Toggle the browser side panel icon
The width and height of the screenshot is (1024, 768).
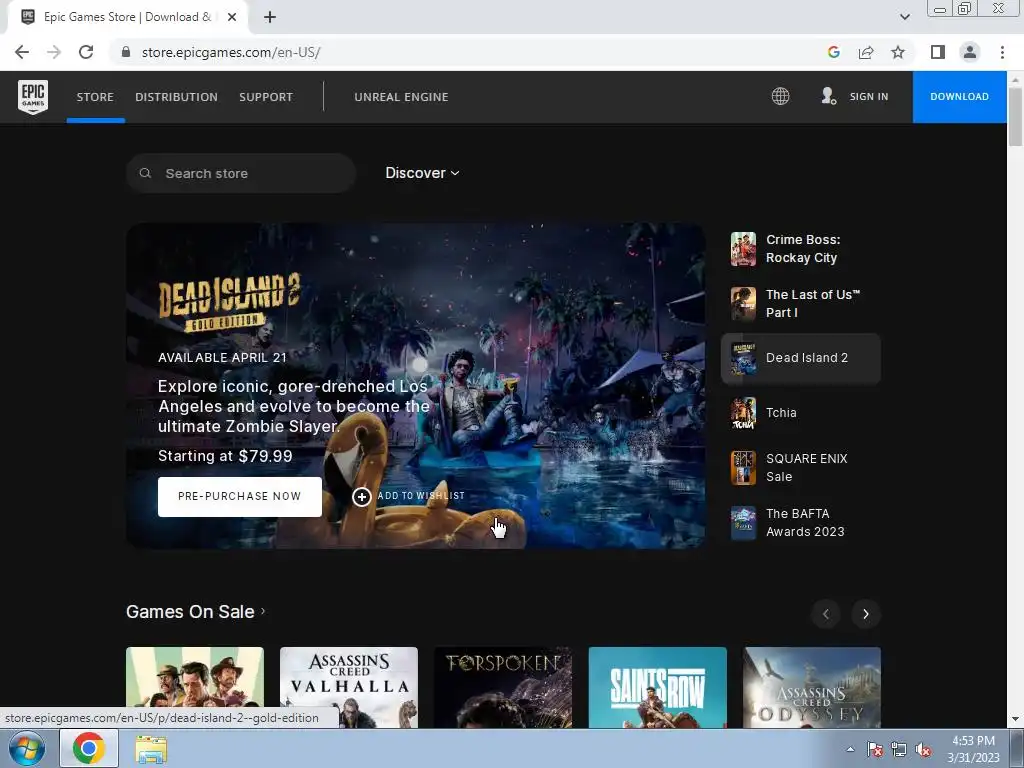point(938,52)
